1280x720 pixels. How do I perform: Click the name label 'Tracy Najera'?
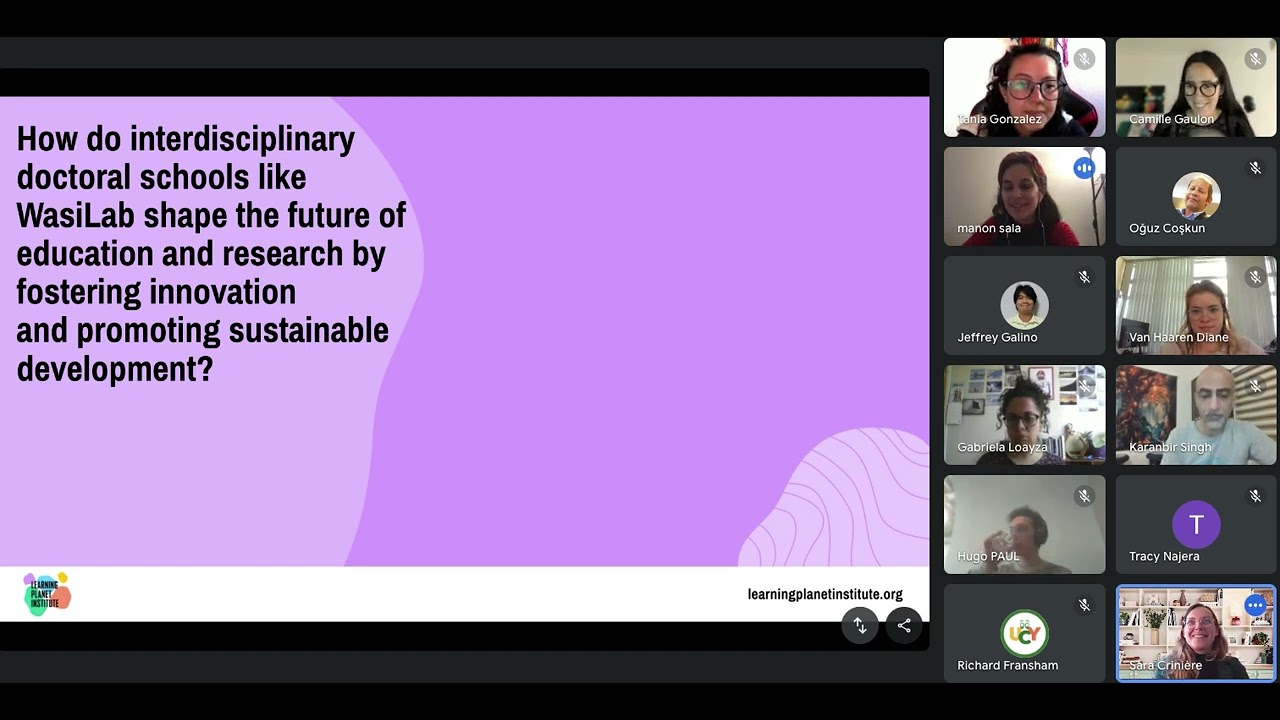coord(1164,556)
